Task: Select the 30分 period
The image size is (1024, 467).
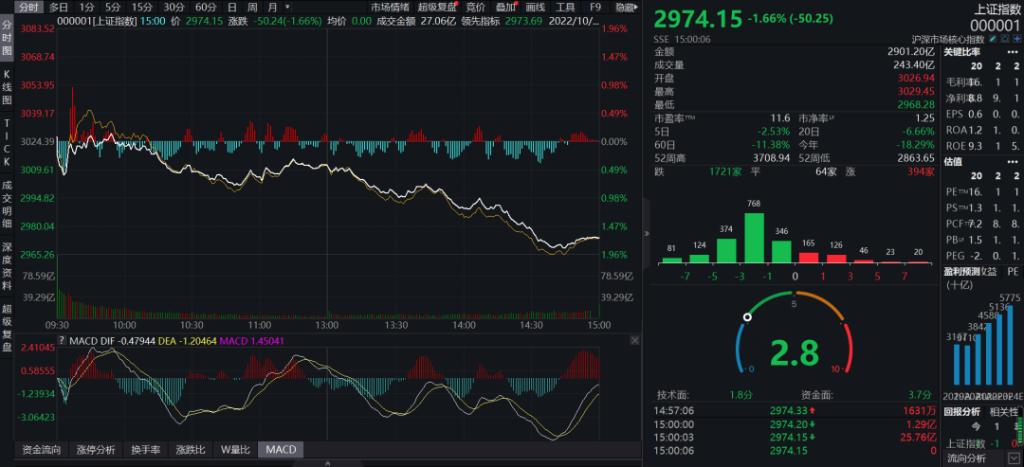Action: pos(174,6)
